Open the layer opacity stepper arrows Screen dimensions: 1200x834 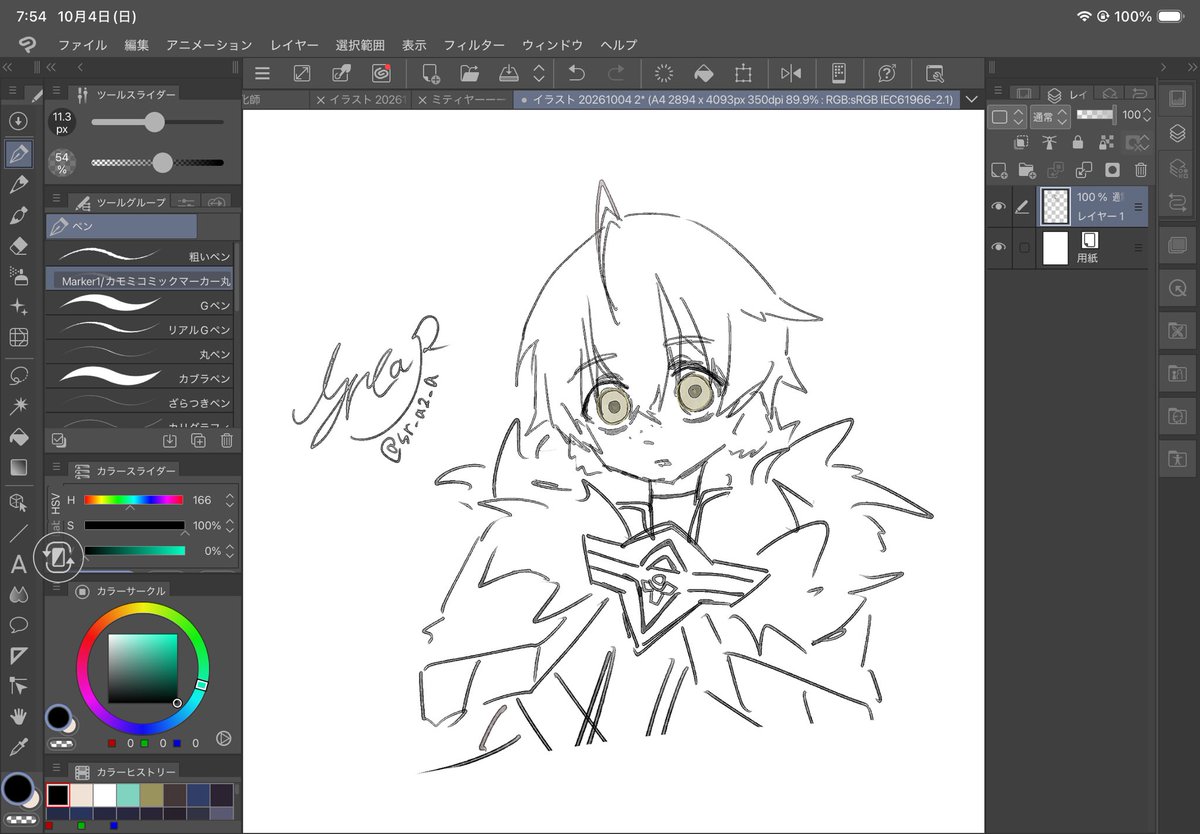tap(1148, 115)
